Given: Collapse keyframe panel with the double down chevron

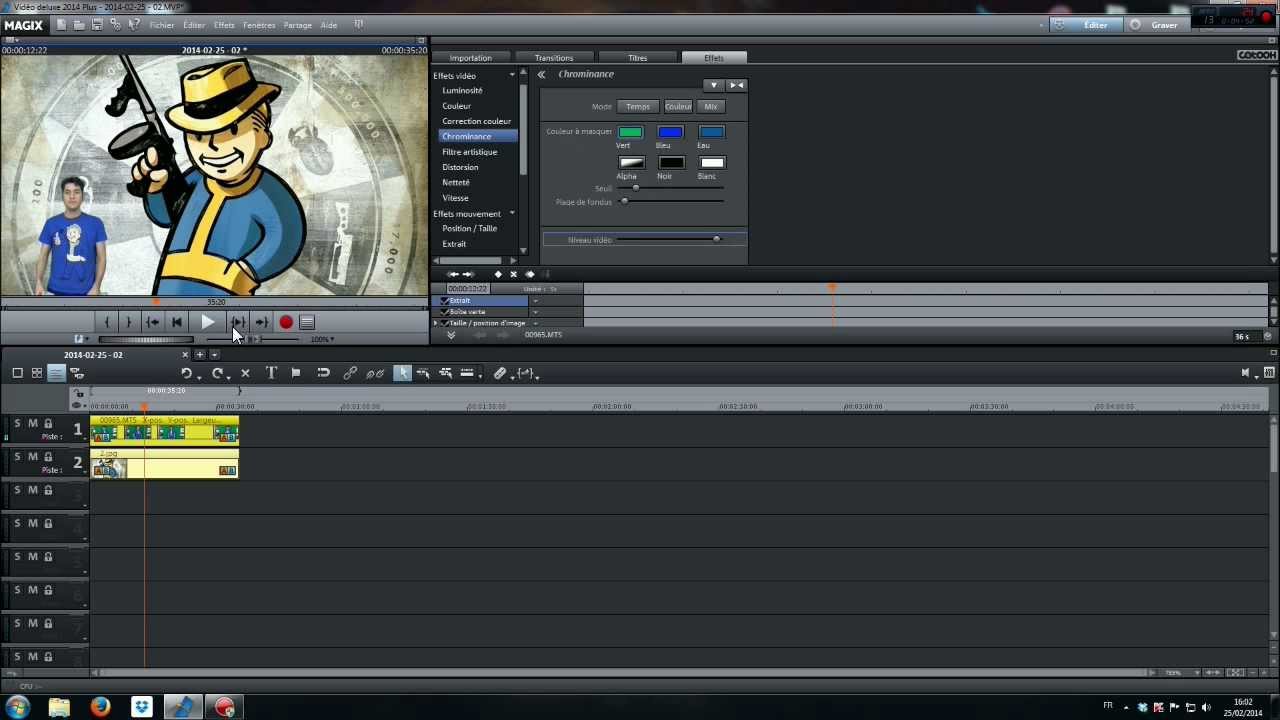Looking at the screenshot, I should tap(451, 334).
